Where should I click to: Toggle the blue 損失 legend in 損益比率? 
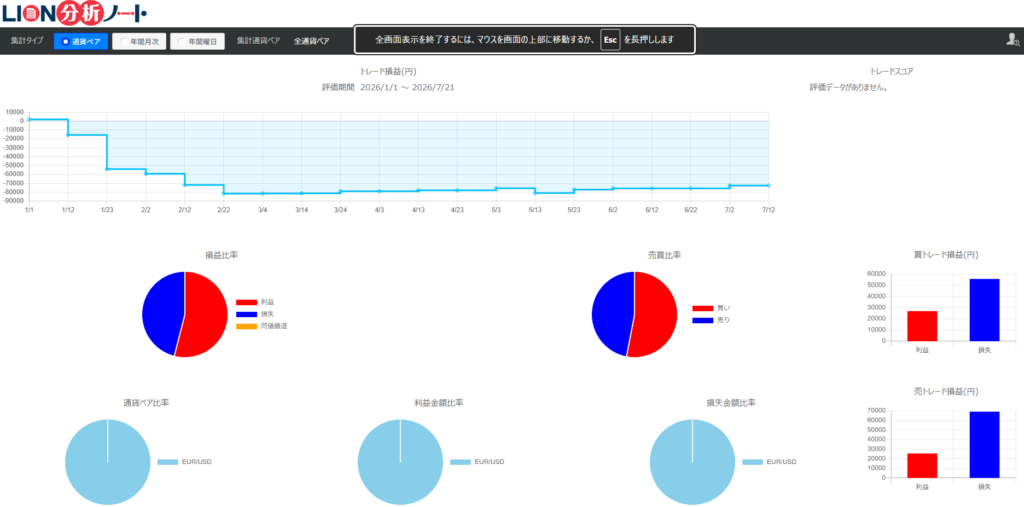click(255, 314)
